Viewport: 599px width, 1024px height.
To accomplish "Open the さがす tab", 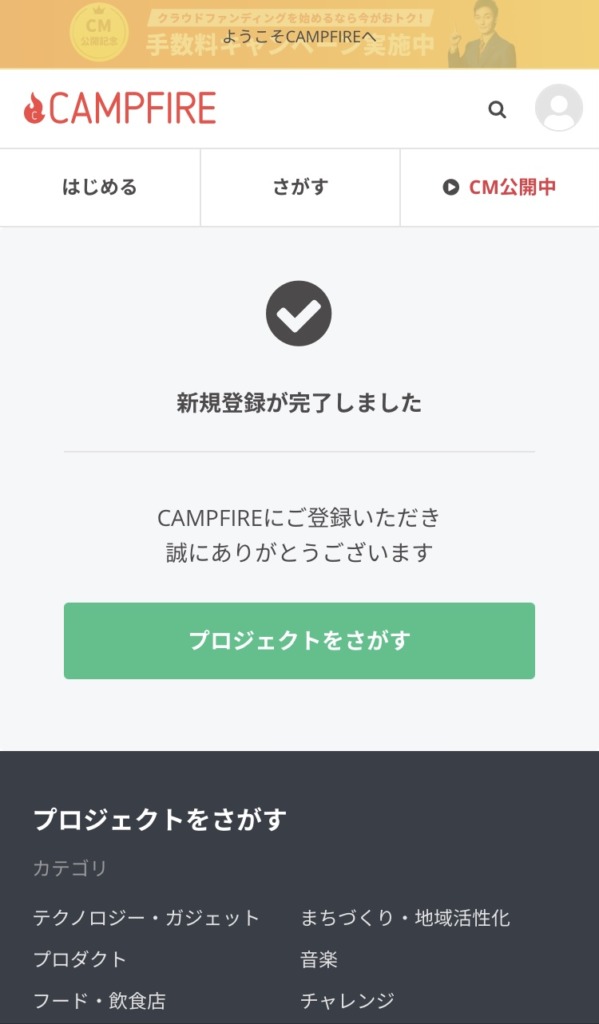I will click(300, 187).
